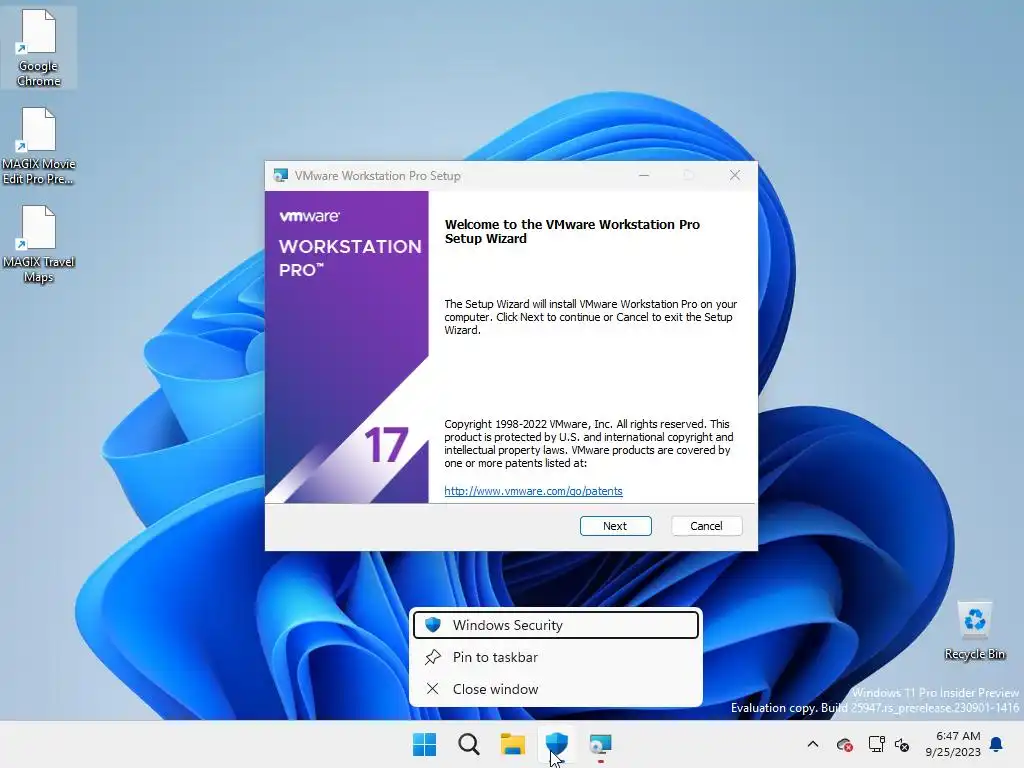The height and width of the screenshot is (768, 1024).
Task: Show hidden system tray icons
Action: [813, 744]
